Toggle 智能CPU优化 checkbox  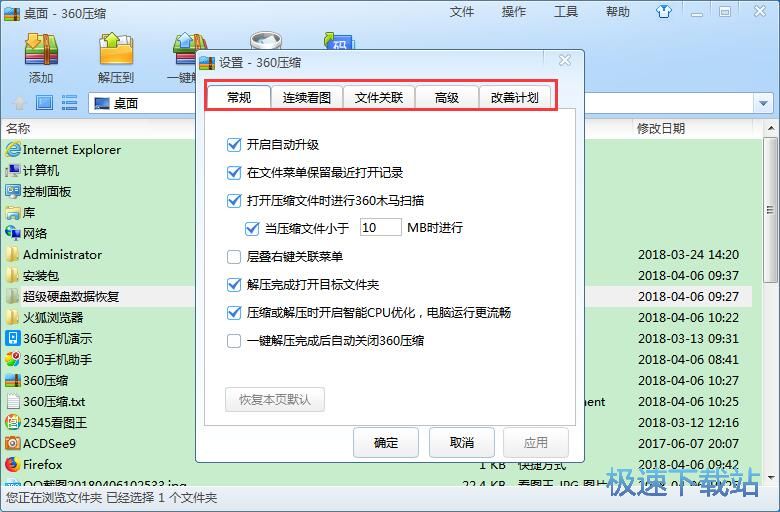234,312
